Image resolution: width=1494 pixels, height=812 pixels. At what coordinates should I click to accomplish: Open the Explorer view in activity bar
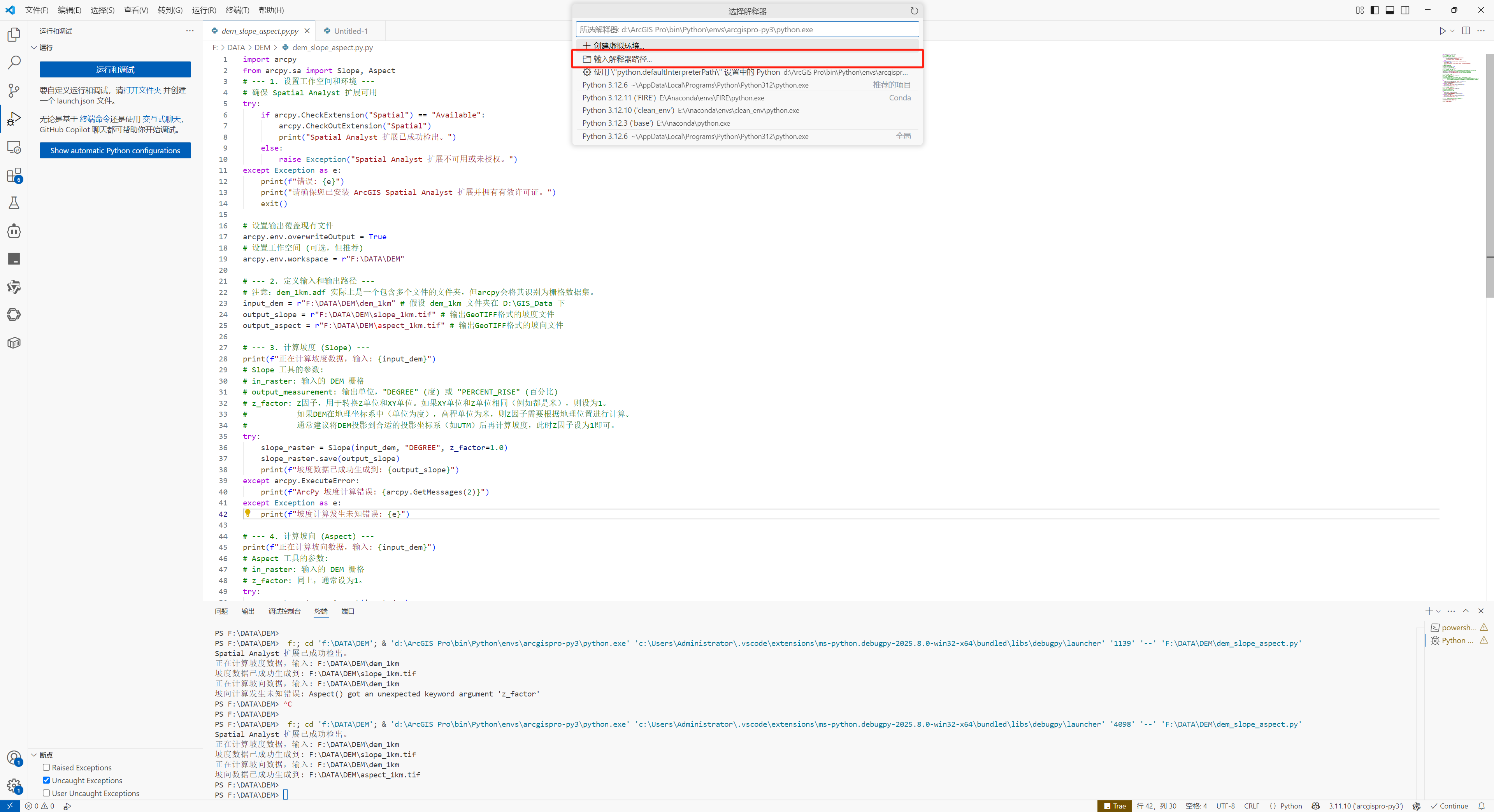pyautogui.click(x=14, y=35)
